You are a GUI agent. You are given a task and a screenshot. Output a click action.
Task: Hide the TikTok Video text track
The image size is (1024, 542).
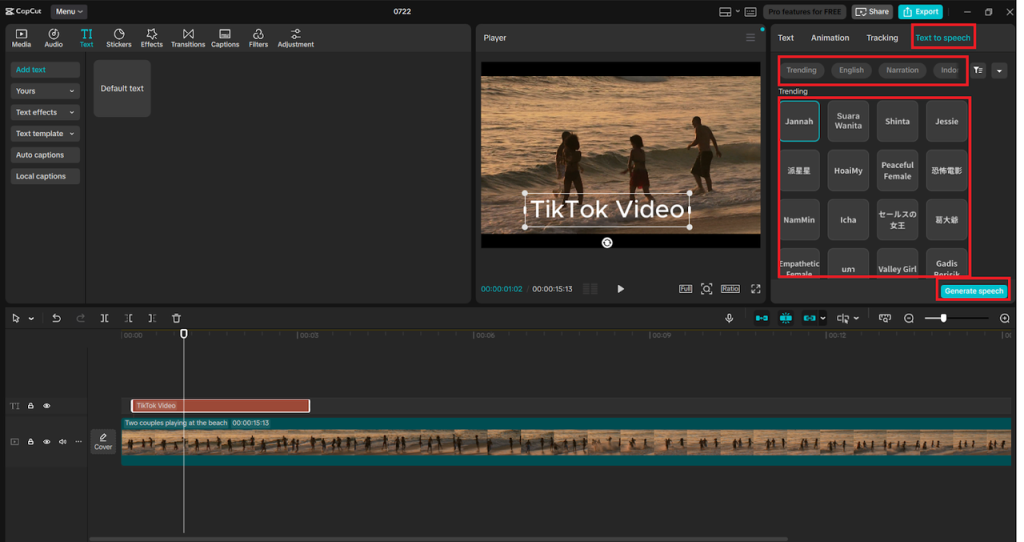[x=46, y=406]
